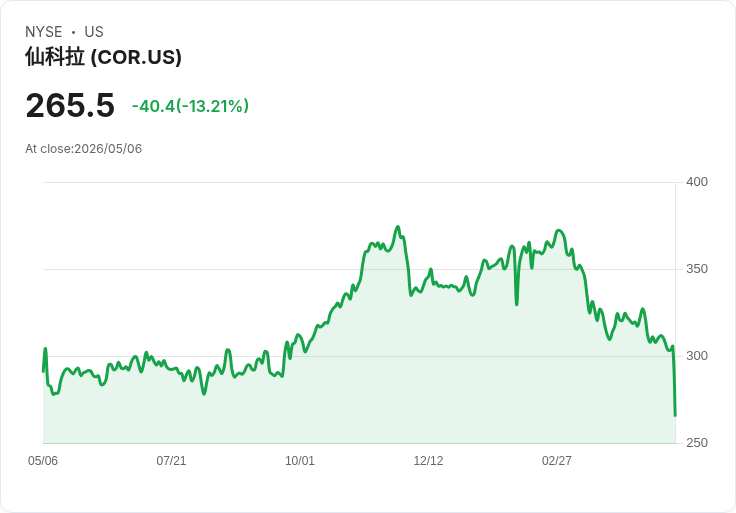The width and height of the screenshot is (736, 513).
Task: Click the chart's highest peak near 12/12
Action: 398,227
